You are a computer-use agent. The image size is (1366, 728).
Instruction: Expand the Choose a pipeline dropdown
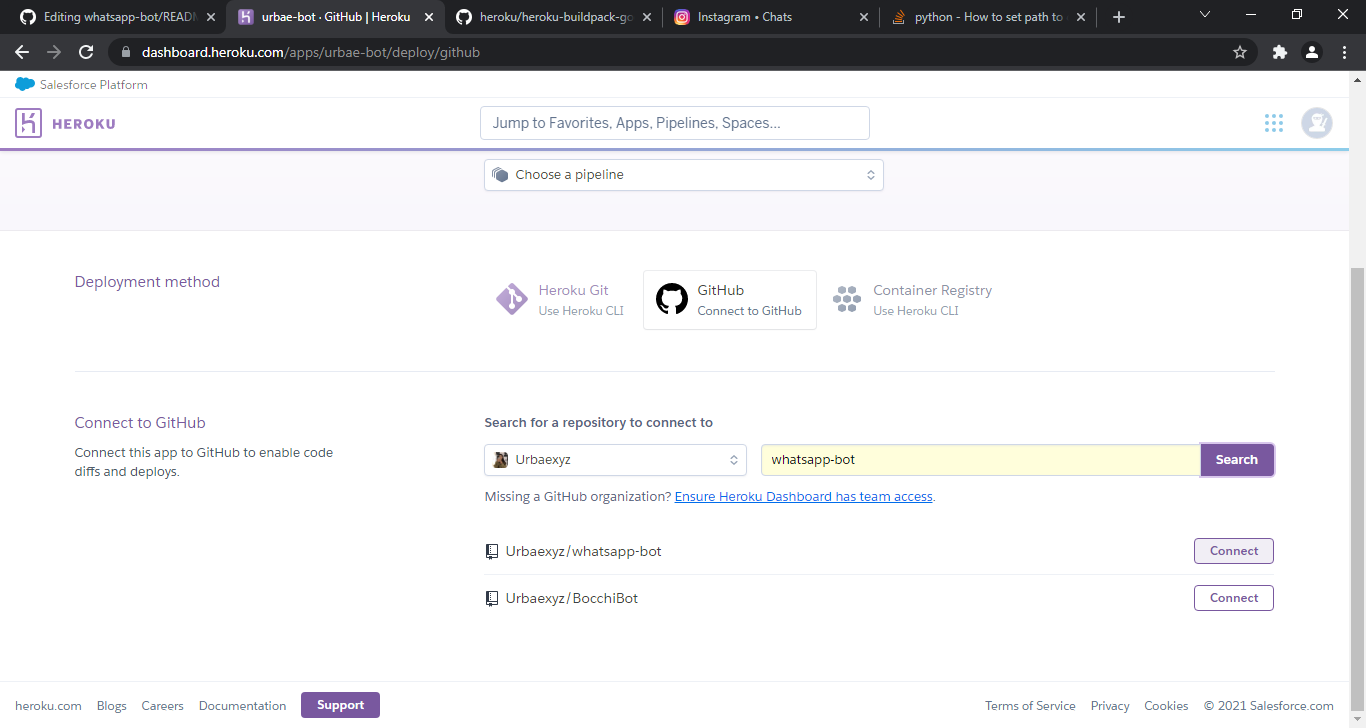(x=683, y=175)
